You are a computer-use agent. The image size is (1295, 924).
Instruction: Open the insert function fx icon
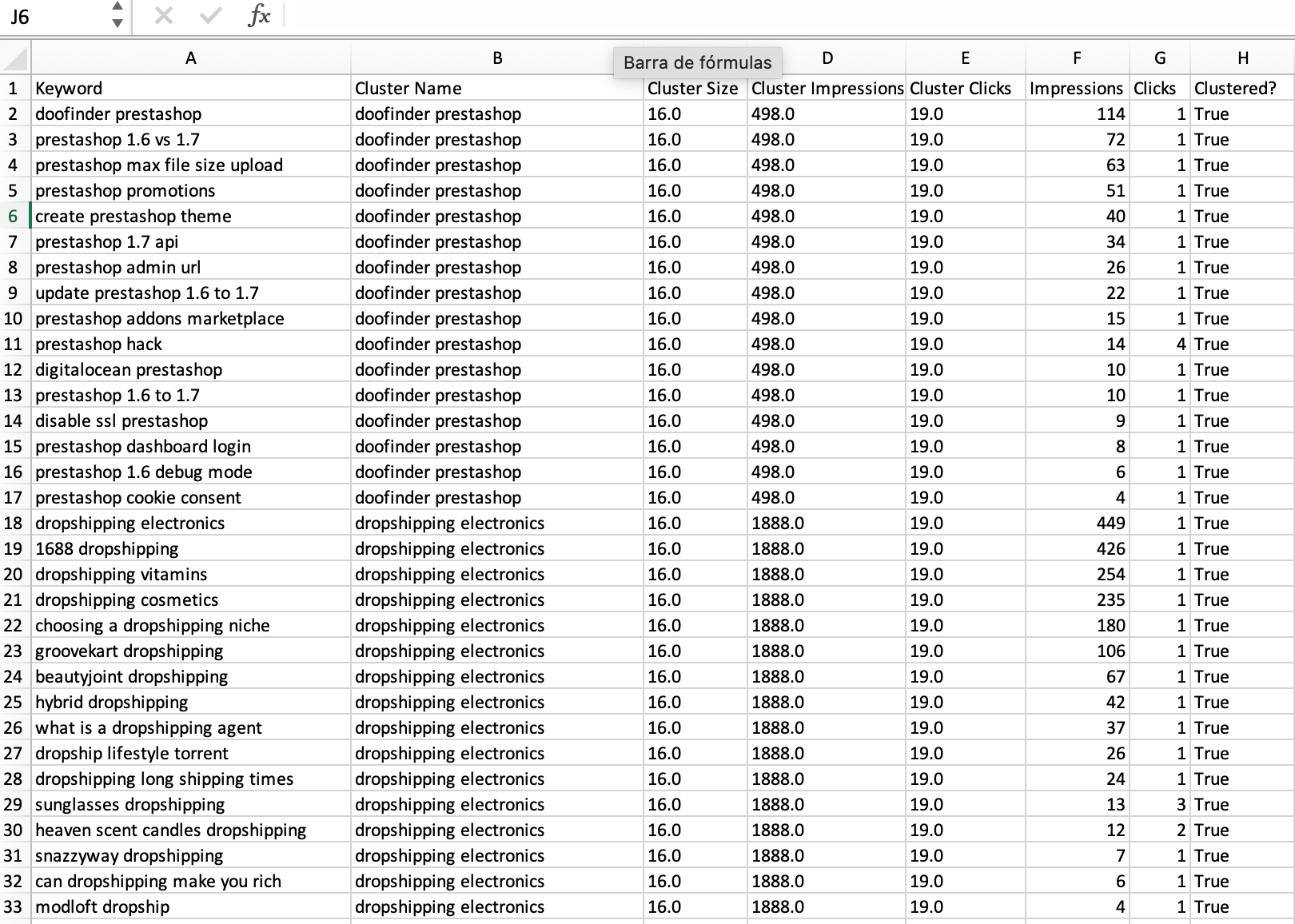[x=259, y=15]
